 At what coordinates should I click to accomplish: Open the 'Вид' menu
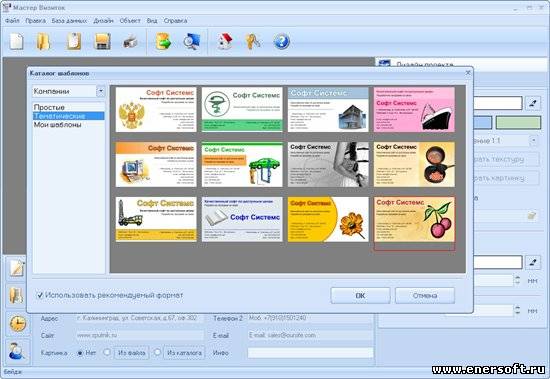coord(152,21)
